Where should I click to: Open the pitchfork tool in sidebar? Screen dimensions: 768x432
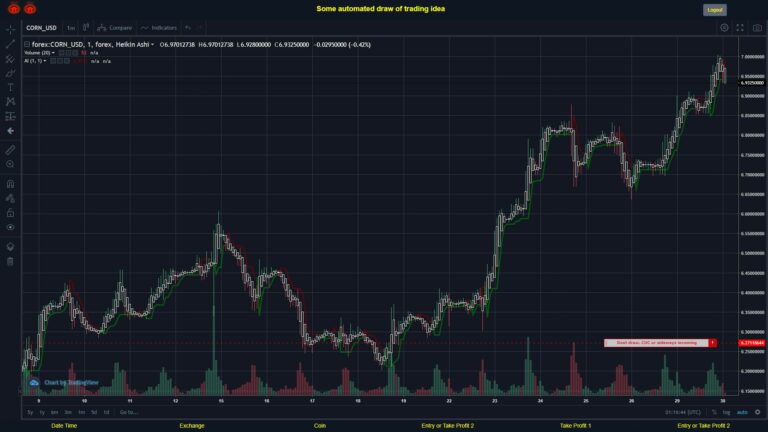pyautogui.click(x=10, y=59)
